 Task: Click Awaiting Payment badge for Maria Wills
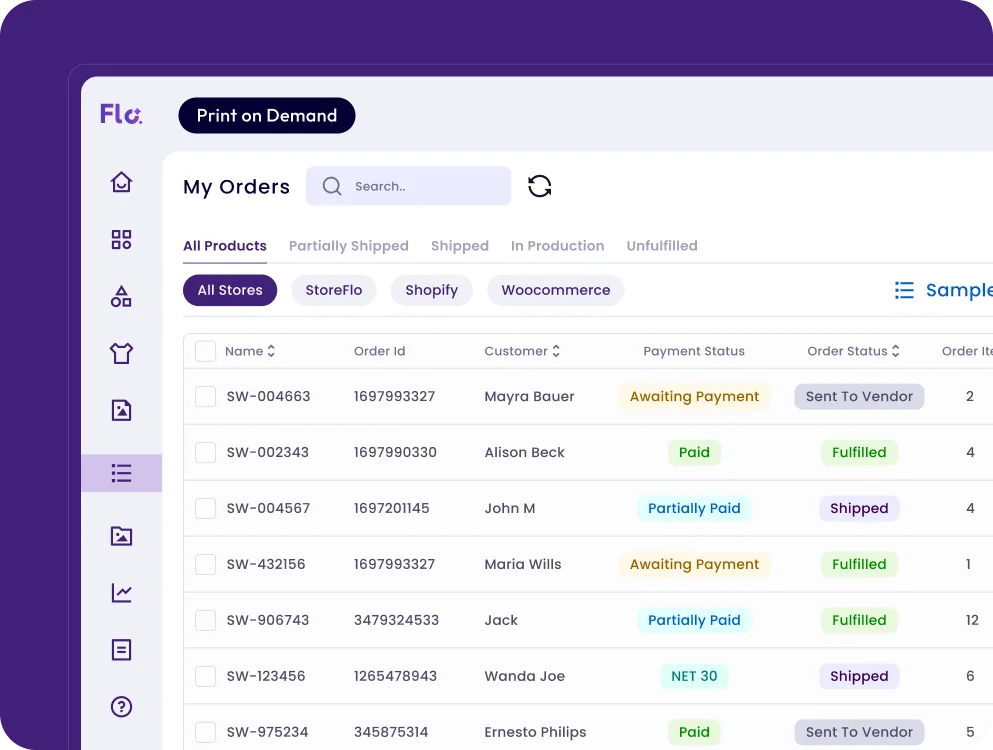(x=694, y=564)
